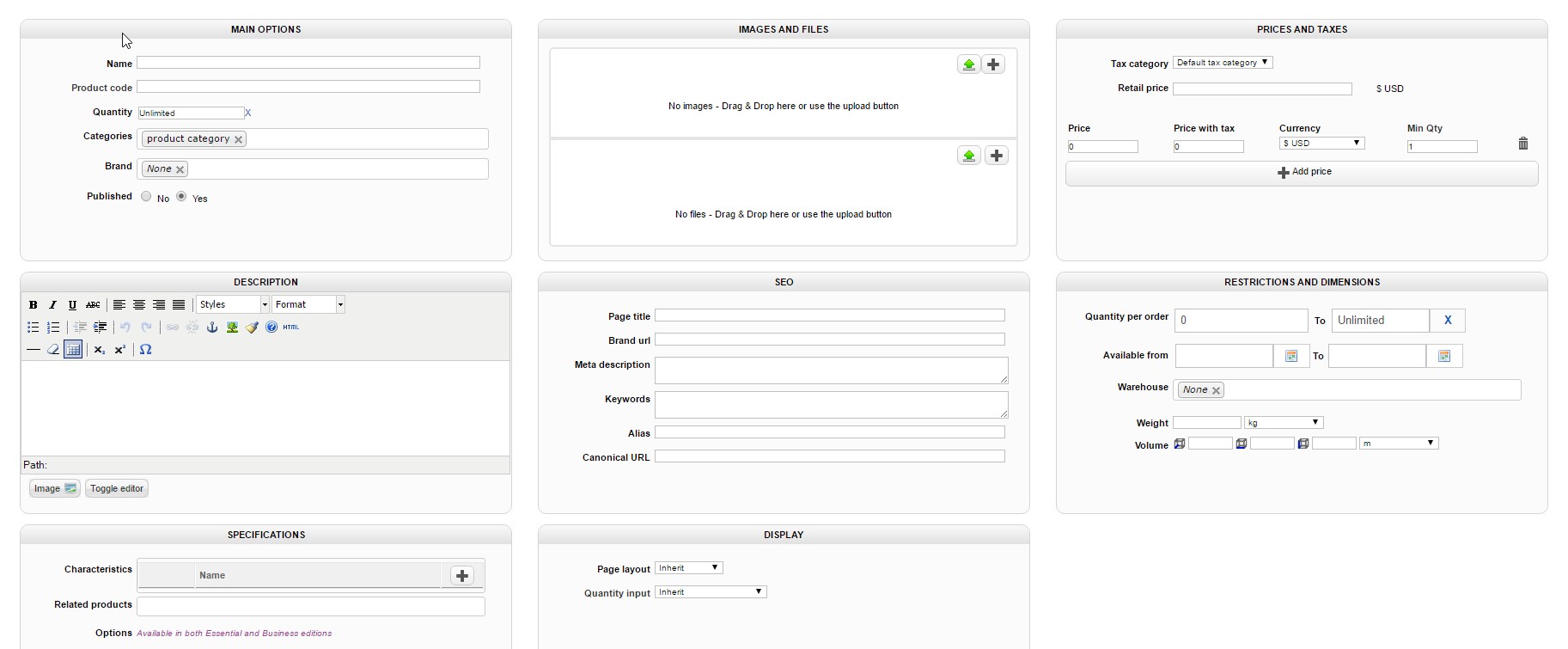Viewport: 1568px width, 649px height.
Task: Open the Format dropdown in editor
Action: click(x=308, y=304)
